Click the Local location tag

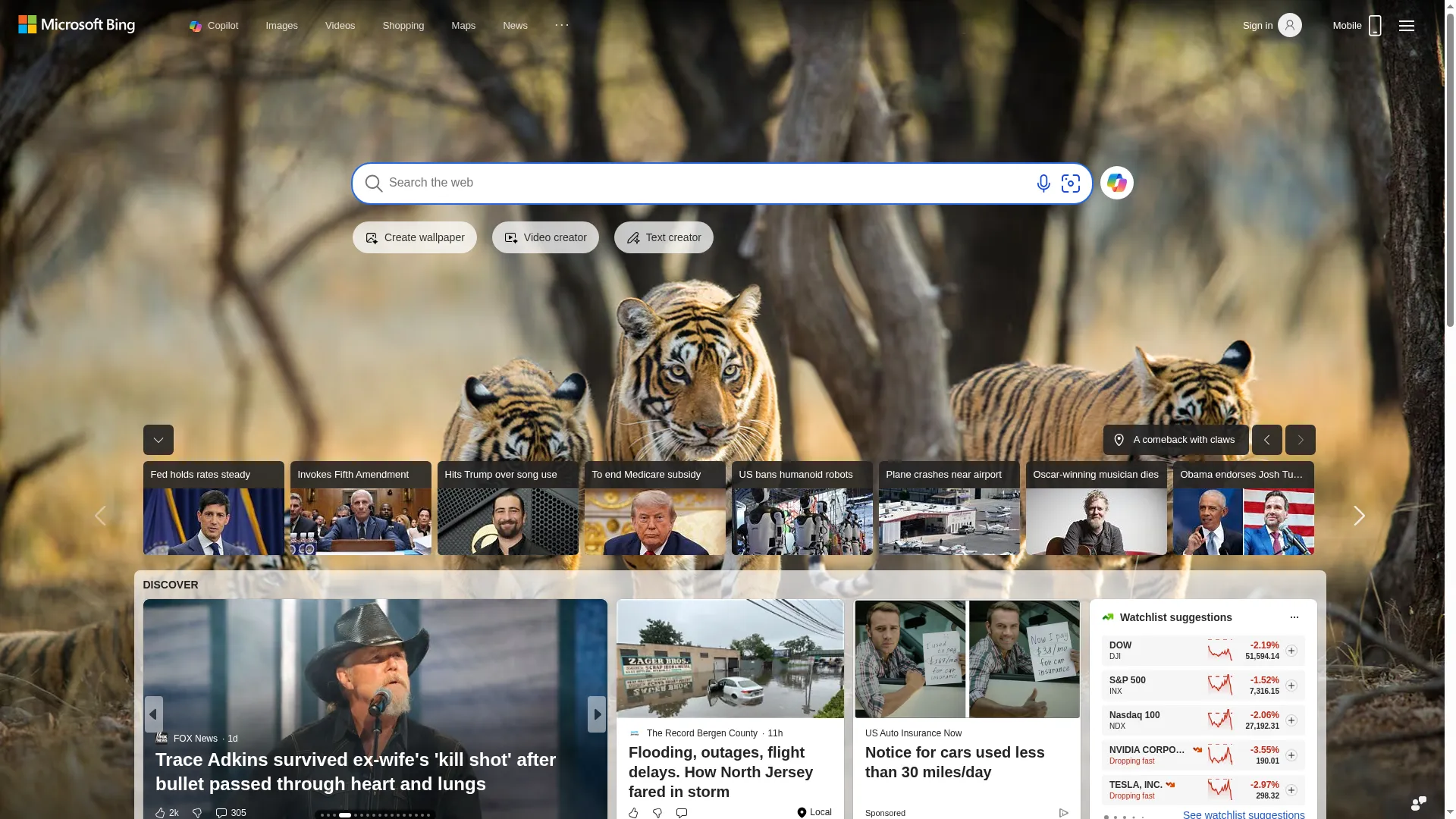coord(814,812)
